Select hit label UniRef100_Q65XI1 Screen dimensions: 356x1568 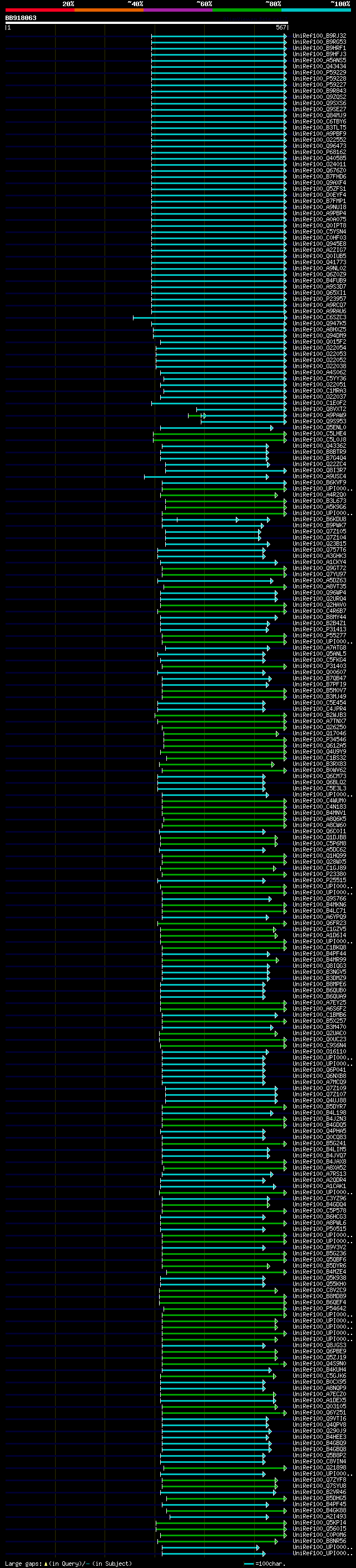[319, 293]
